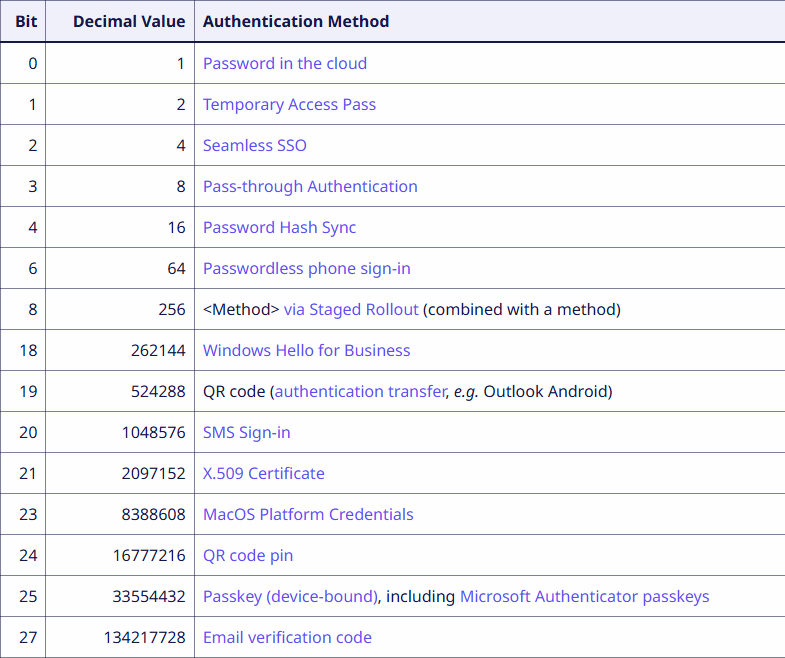Follow the 'via Staged Rollout' link
Screen dimensions: 785x658
[351, 310]
